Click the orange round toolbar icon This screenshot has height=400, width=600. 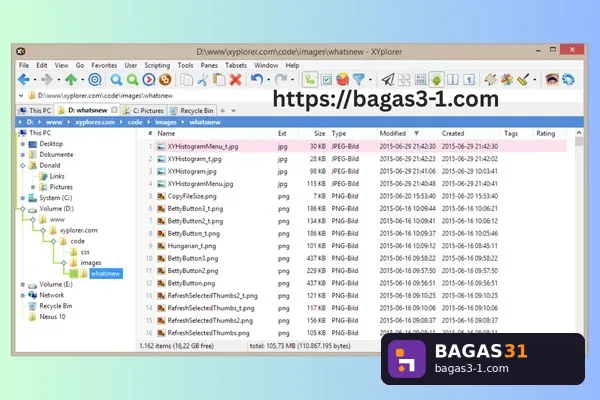point(165,80)
